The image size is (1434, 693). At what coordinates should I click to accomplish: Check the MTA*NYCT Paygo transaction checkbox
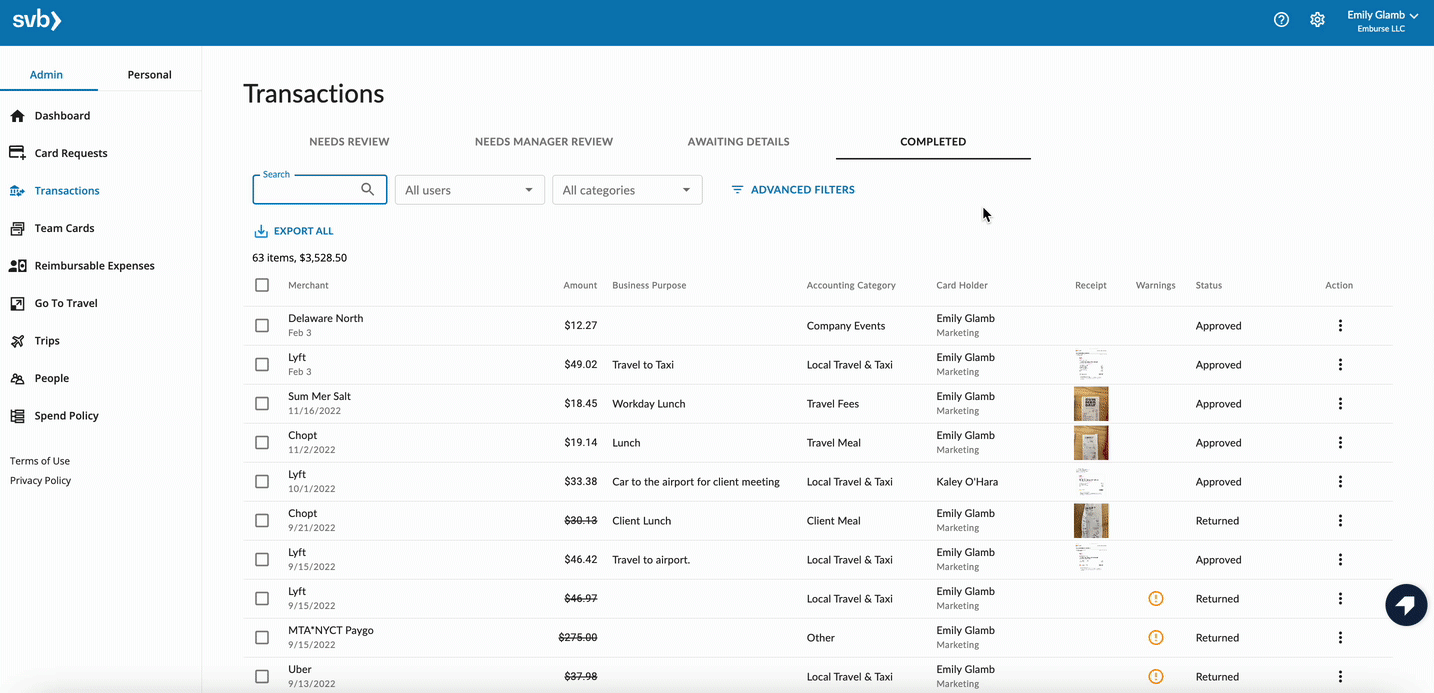click(x=262, y=638)
